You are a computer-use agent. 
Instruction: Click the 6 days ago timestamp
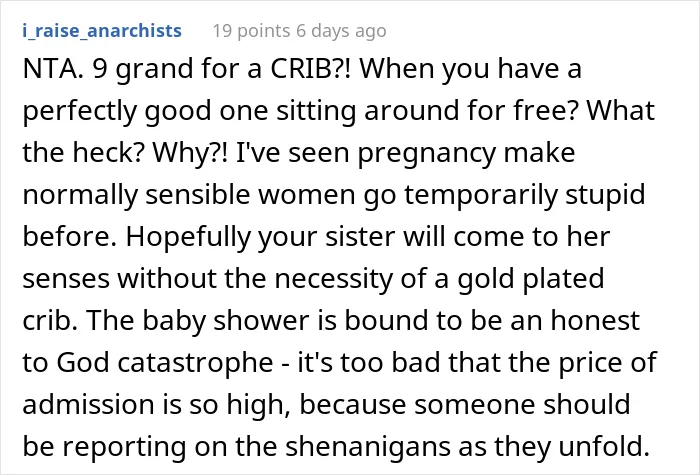[x=342, y=31]
